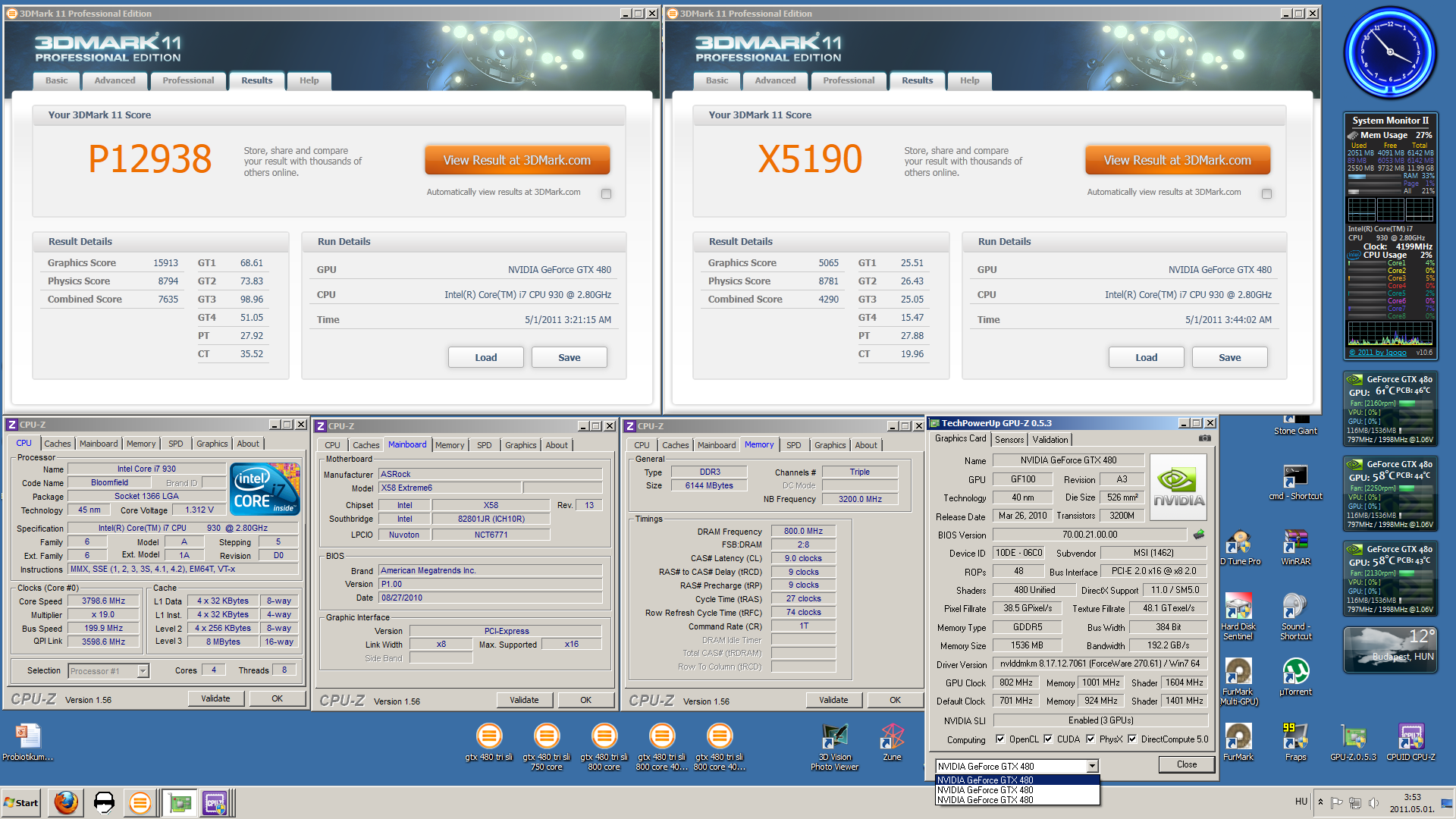Screen dimensions: 1456x819
Task: Click Firefox icon in taskbar
Action: 66,802
